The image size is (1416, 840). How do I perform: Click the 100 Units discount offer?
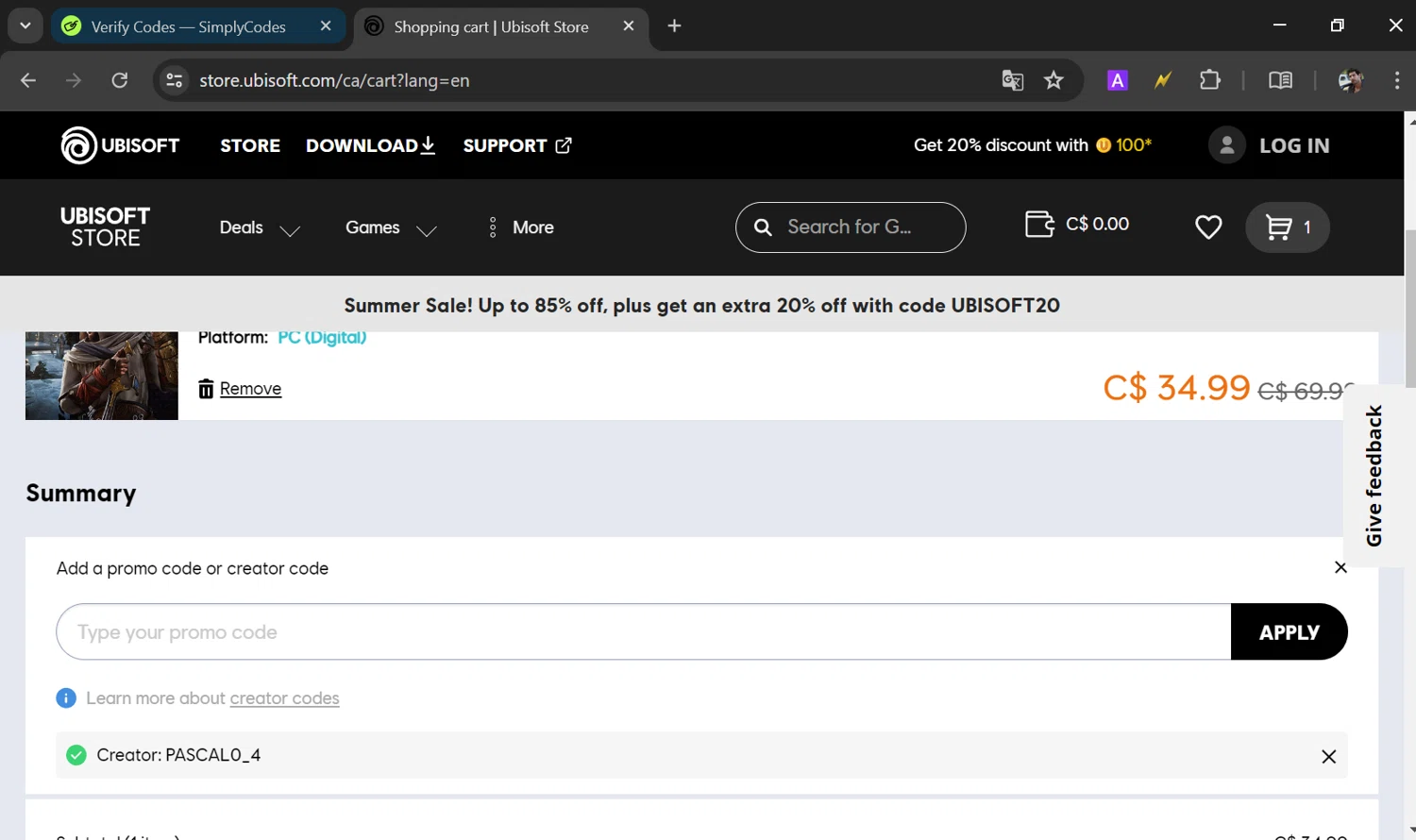pyautogui.click(x=1033, y=145)
